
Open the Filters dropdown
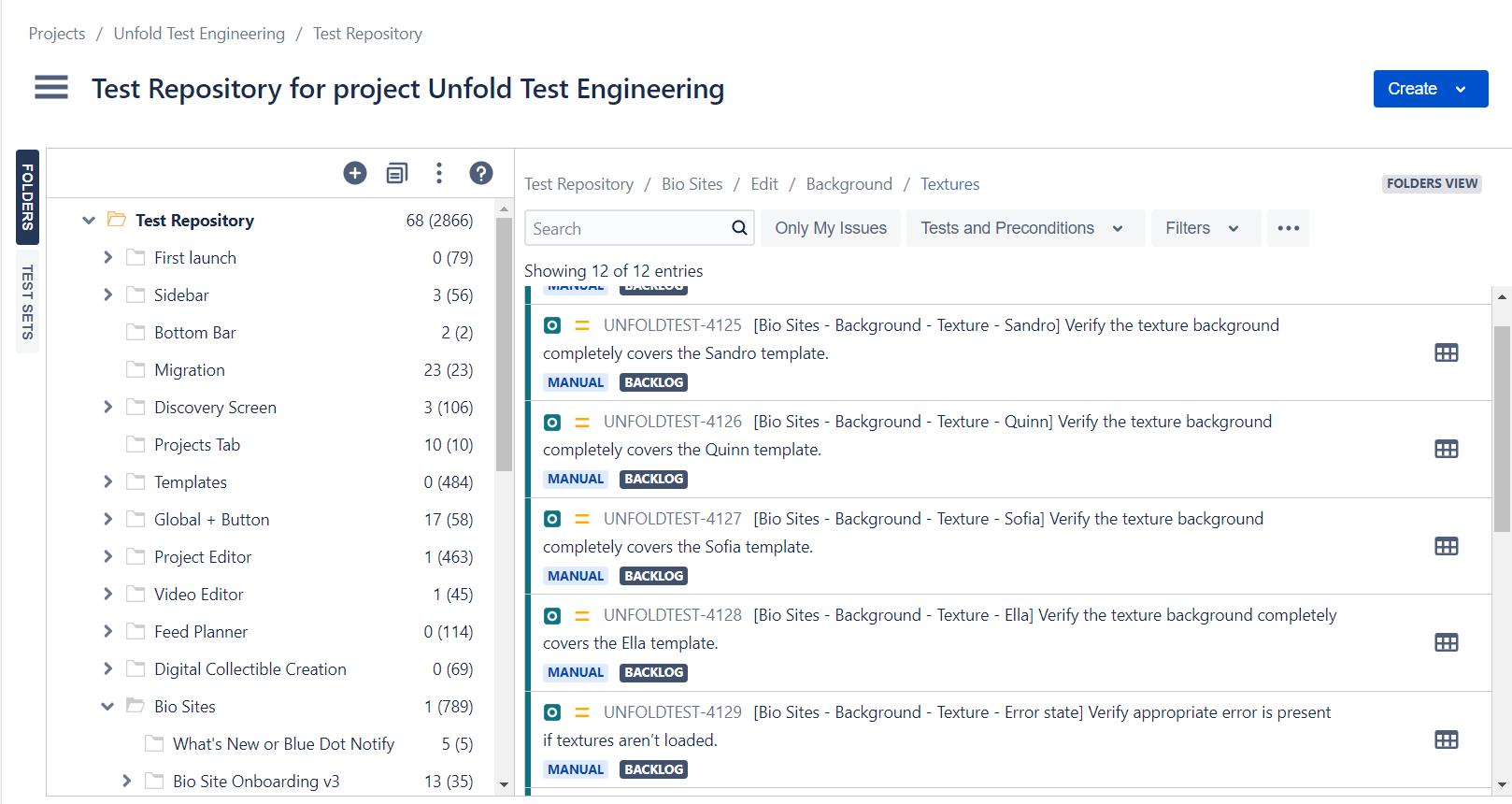1205,228
